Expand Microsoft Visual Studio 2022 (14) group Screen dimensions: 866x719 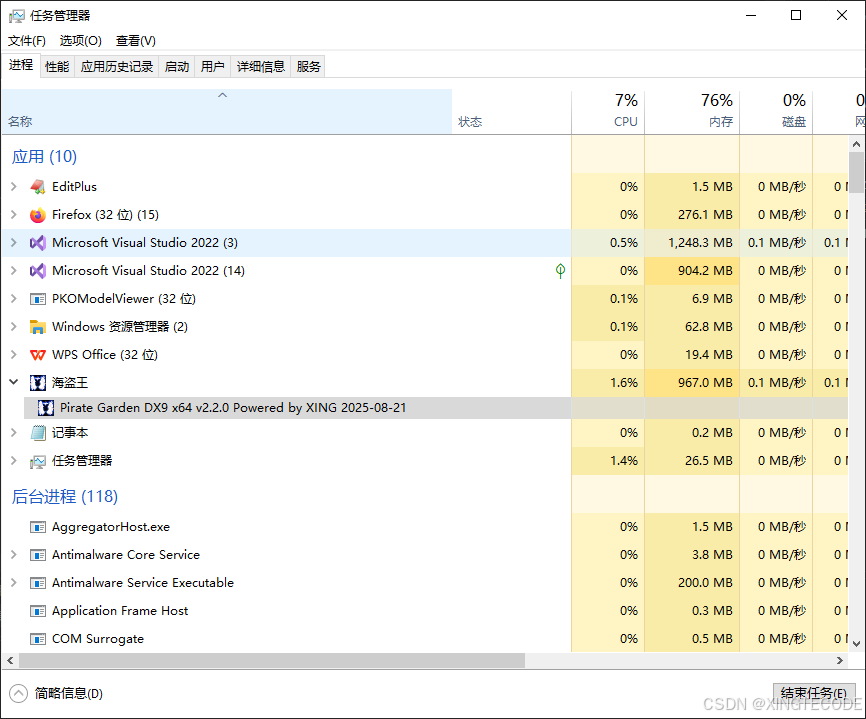[x=14, y=271]
